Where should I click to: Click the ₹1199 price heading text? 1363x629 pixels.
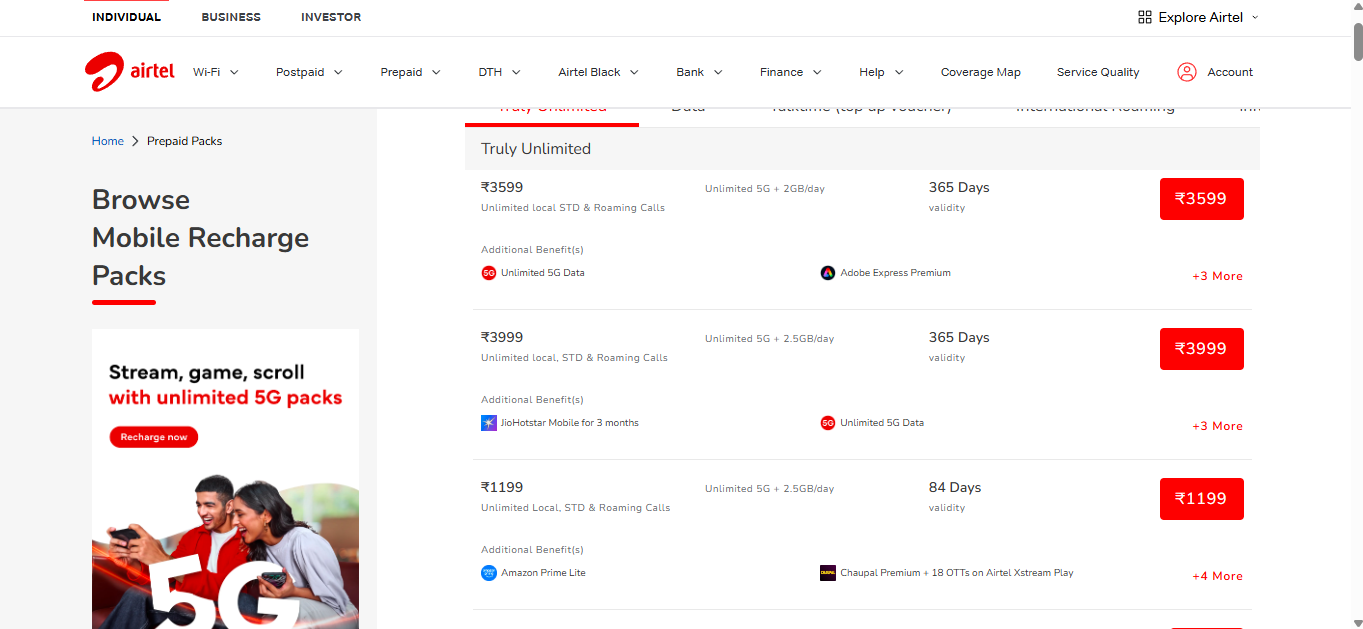(502, 488)
